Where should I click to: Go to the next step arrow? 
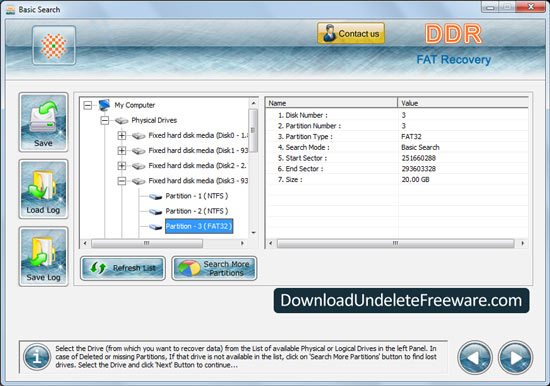(x=516, y=358)
